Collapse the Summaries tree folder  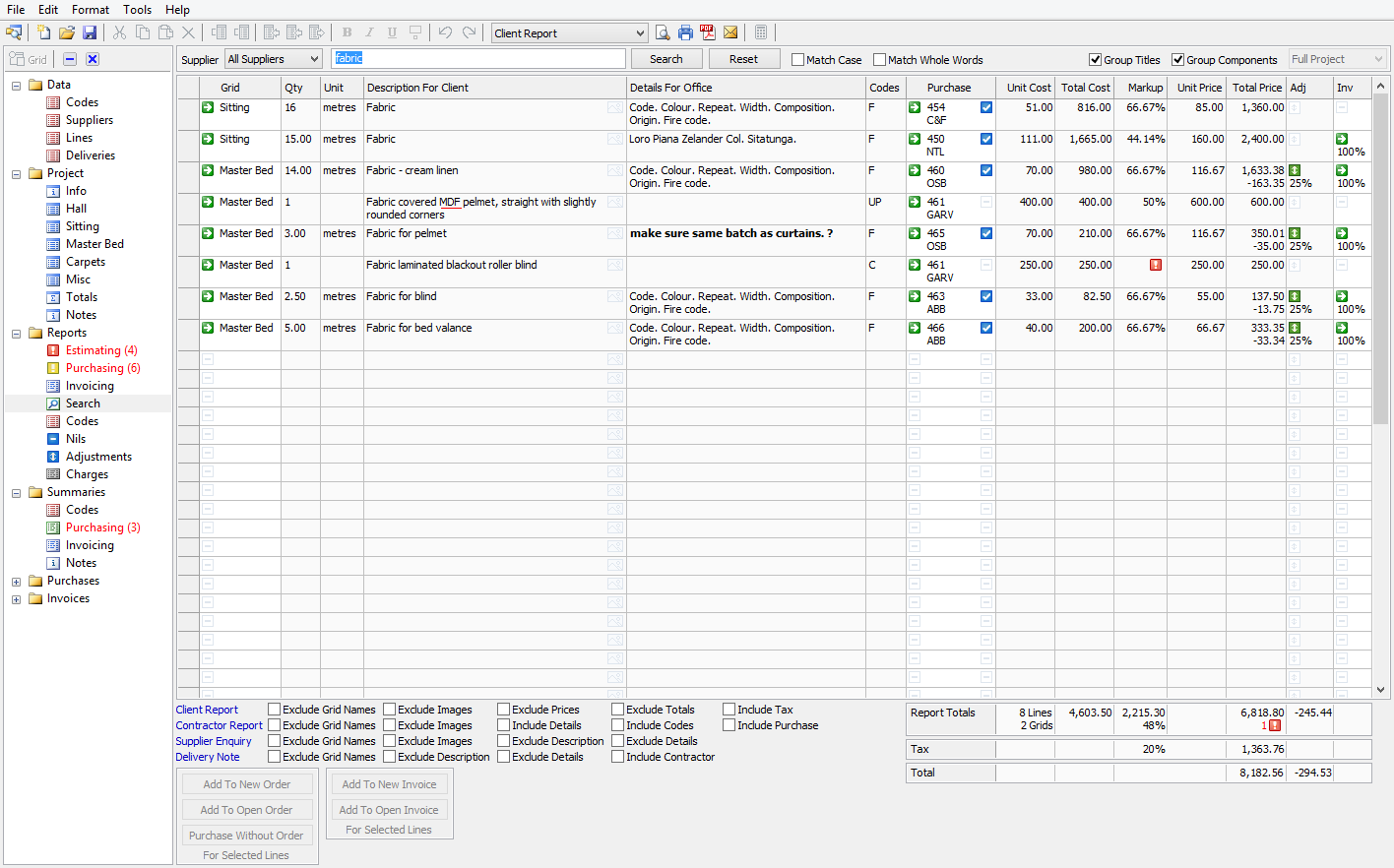[16, 493]
